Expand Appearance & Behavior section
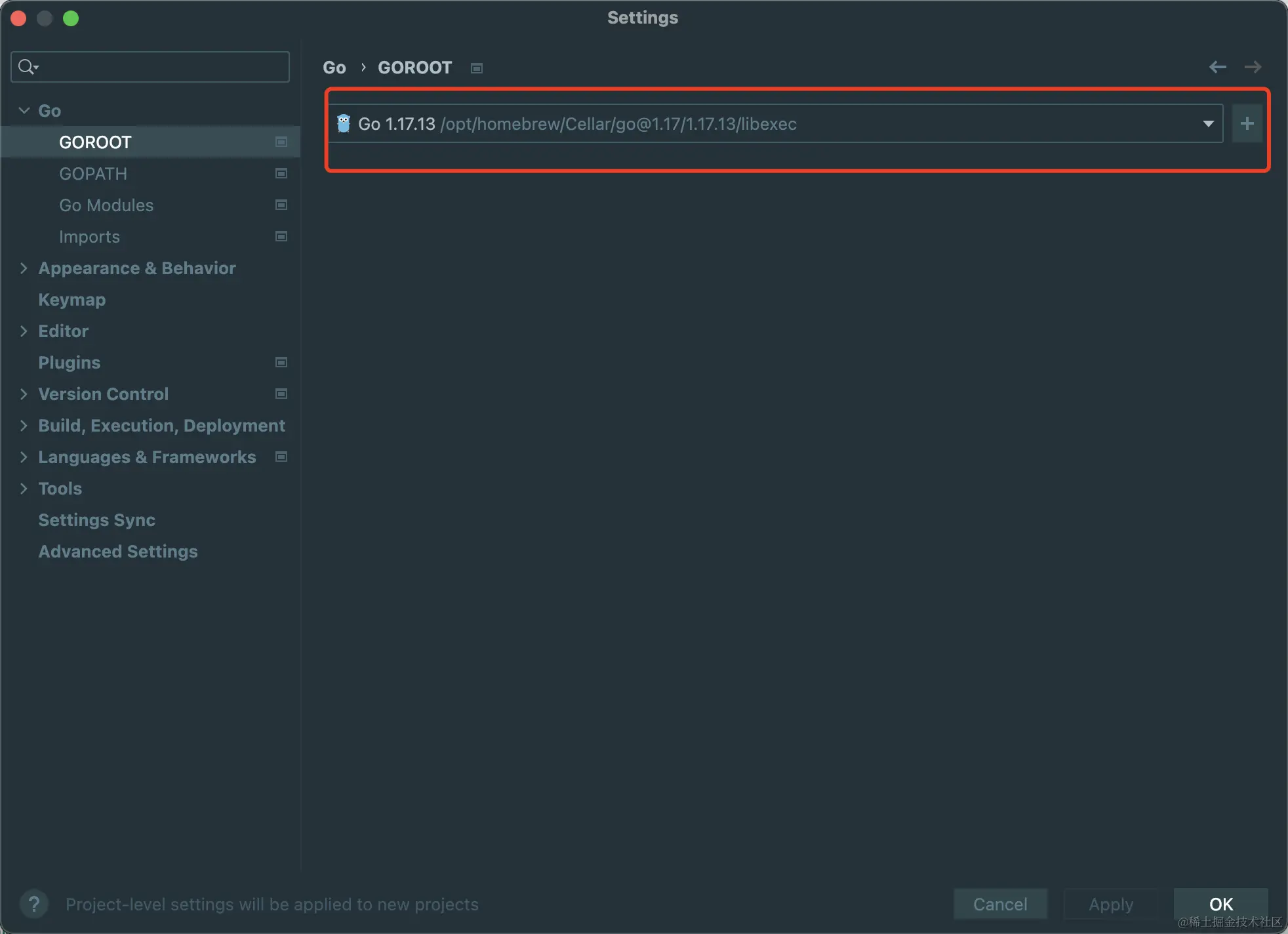This screenshot has height=934, width=1288. coord(24,268)
